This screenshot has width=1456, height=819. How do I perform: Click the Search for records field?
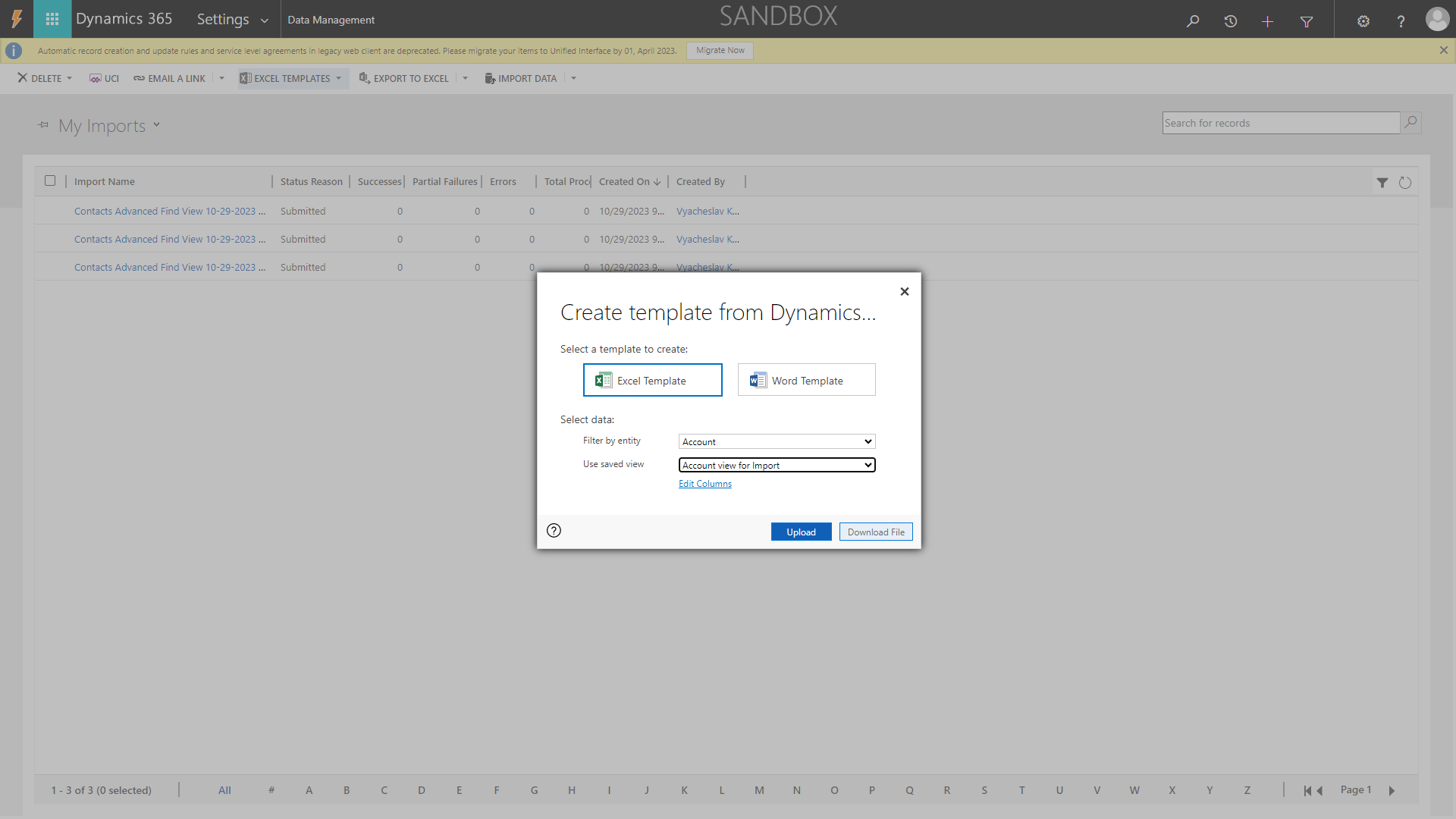(1281, 123)
